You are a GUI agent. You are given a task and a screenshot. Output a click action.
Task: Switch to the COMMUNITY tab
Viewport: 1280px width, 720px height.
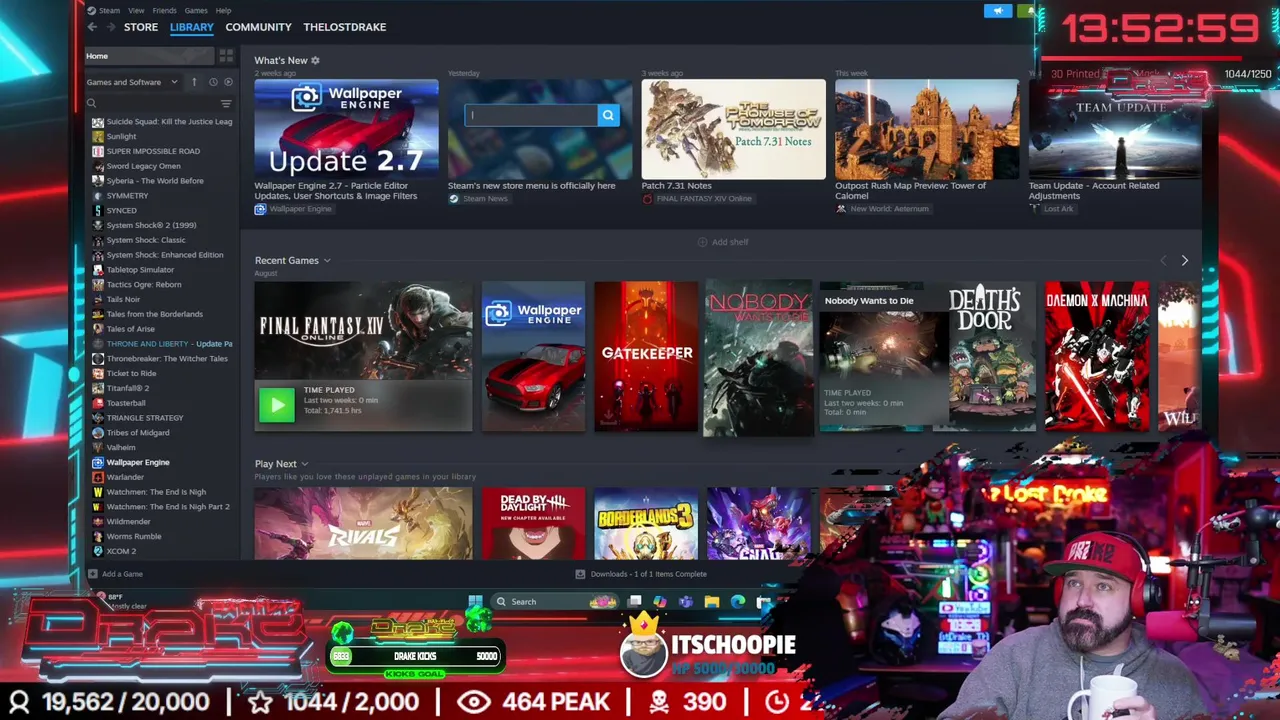click(x=258, y=27)
